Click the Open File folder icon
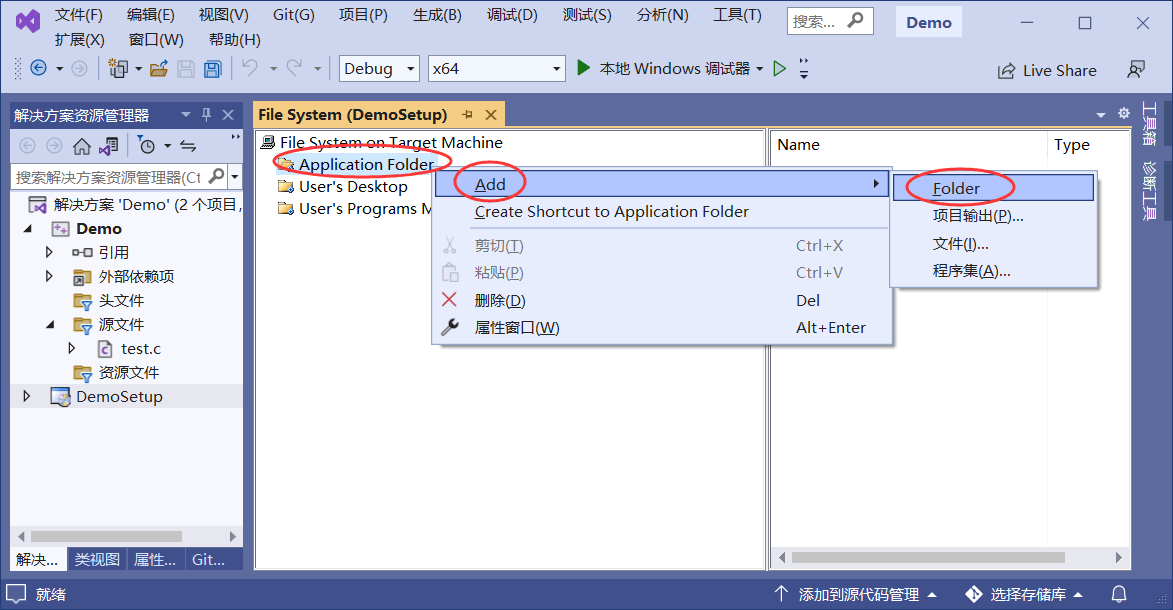1173x610 pixels. pos(158,69)
